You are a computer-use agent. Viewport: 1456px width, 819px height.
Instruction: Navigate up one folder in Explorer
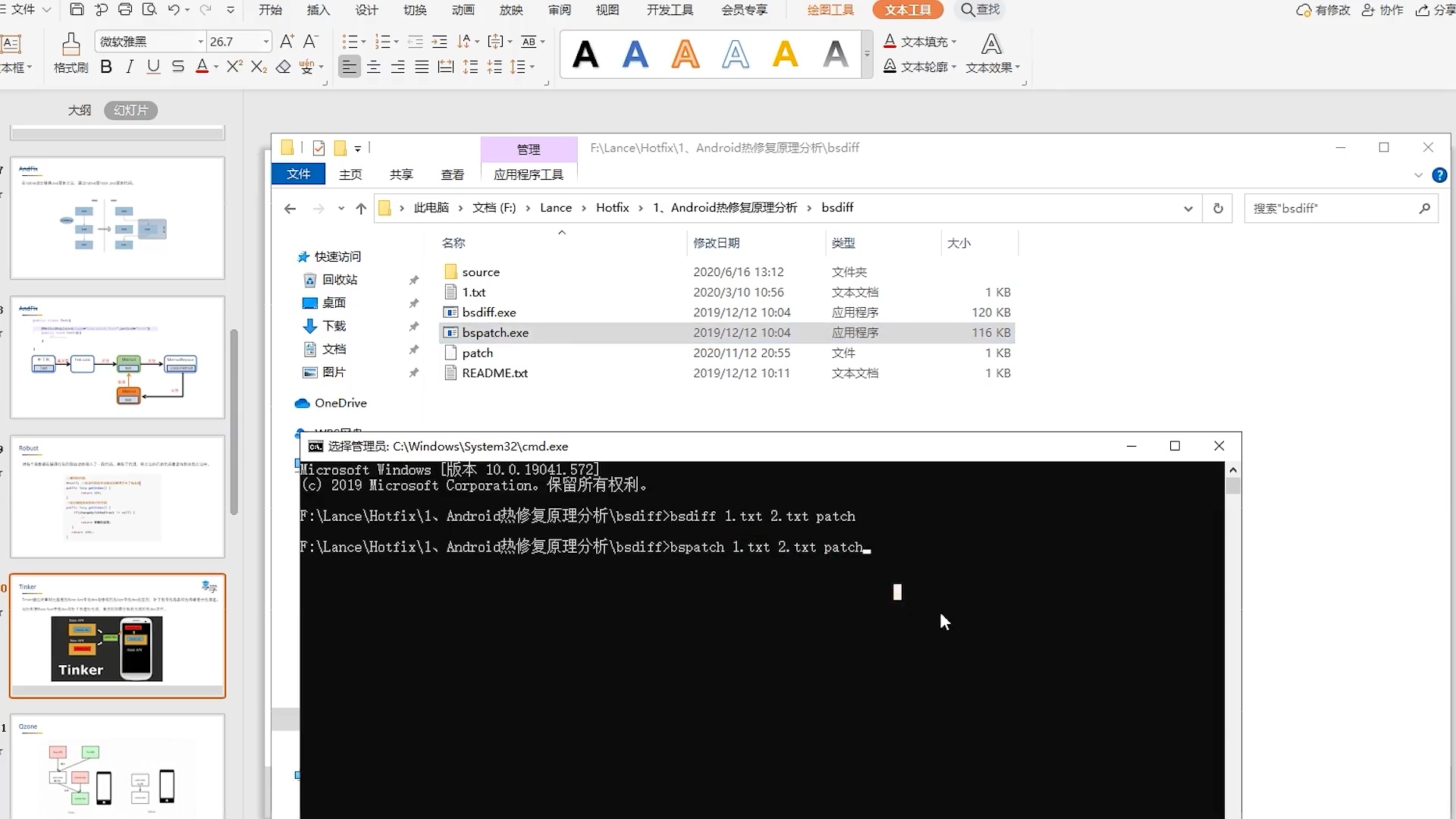coord(361,208)
